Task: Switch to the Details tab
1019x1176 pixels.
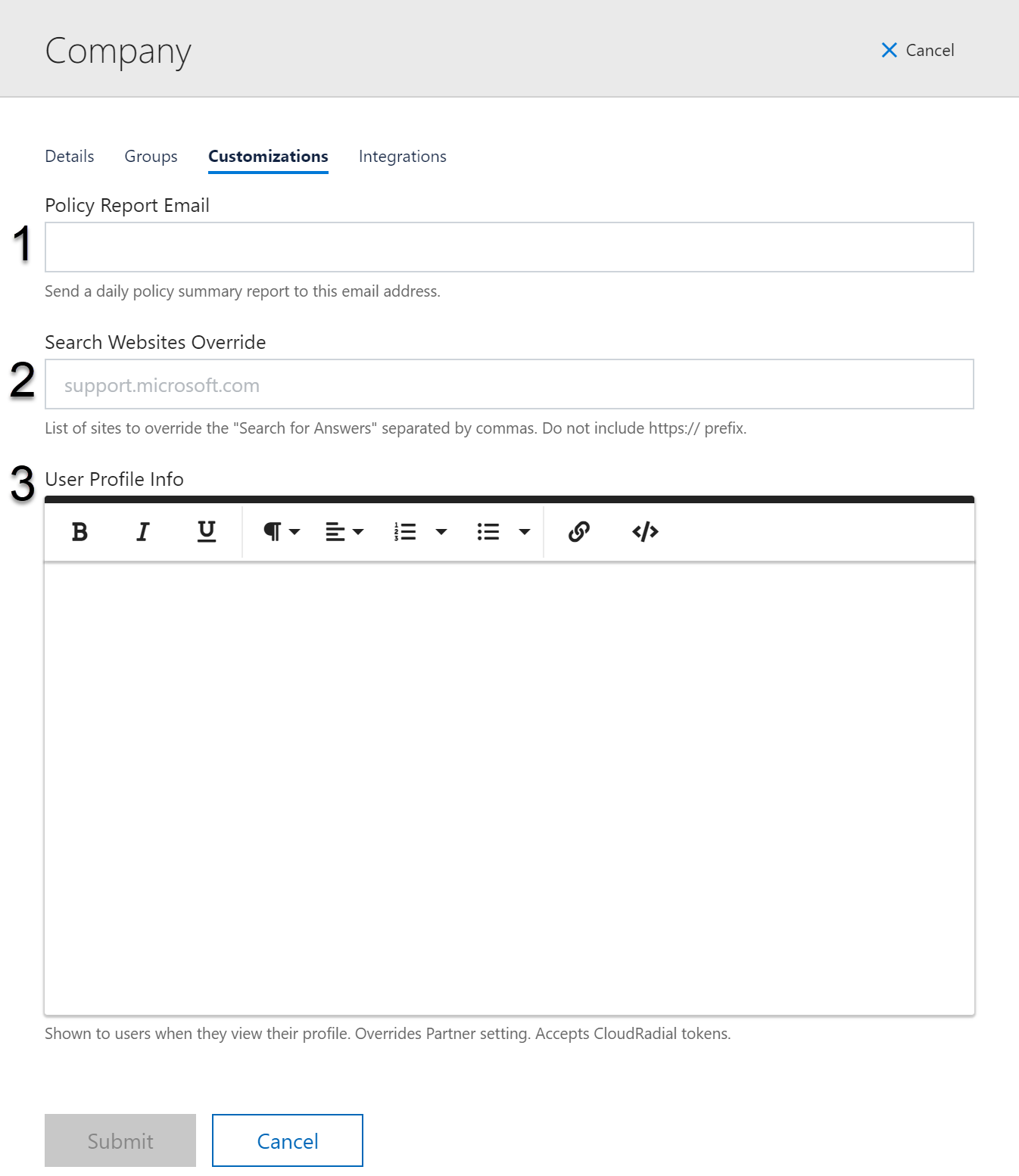Action: point(70,157)
